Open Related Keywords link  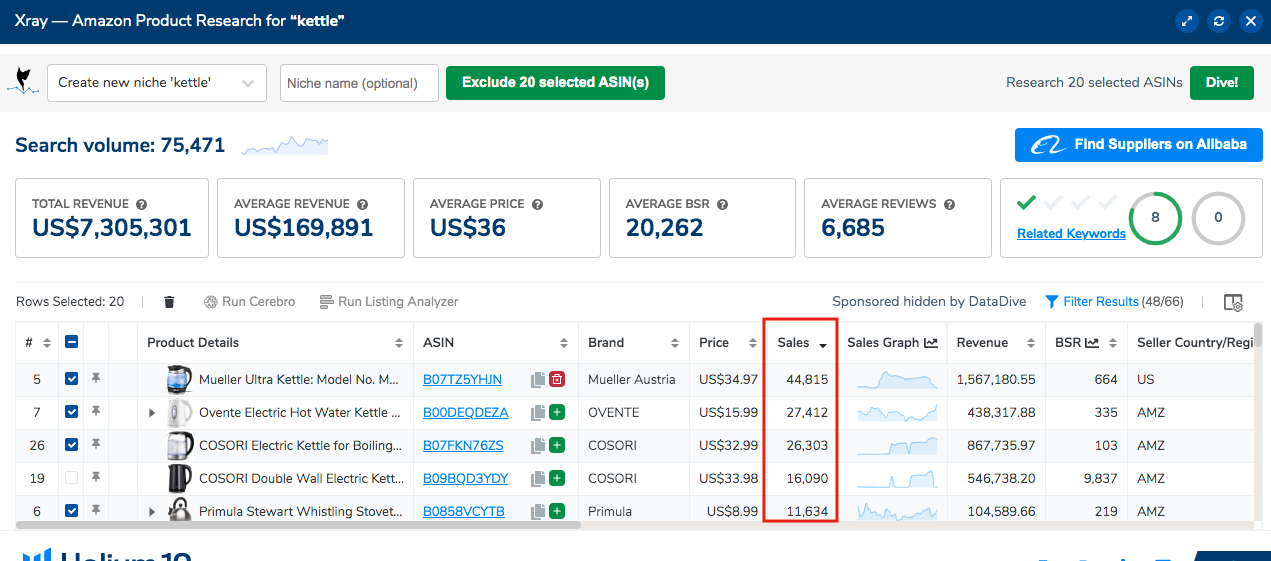coord(1071,234)
